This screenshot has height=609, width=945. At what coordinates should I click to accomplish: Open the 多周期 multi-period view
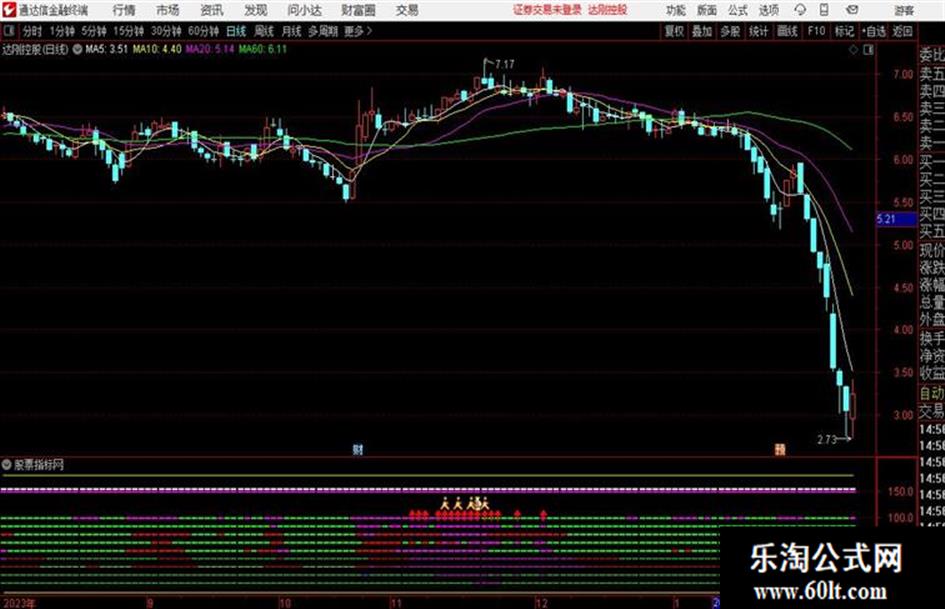pos(323,31)
